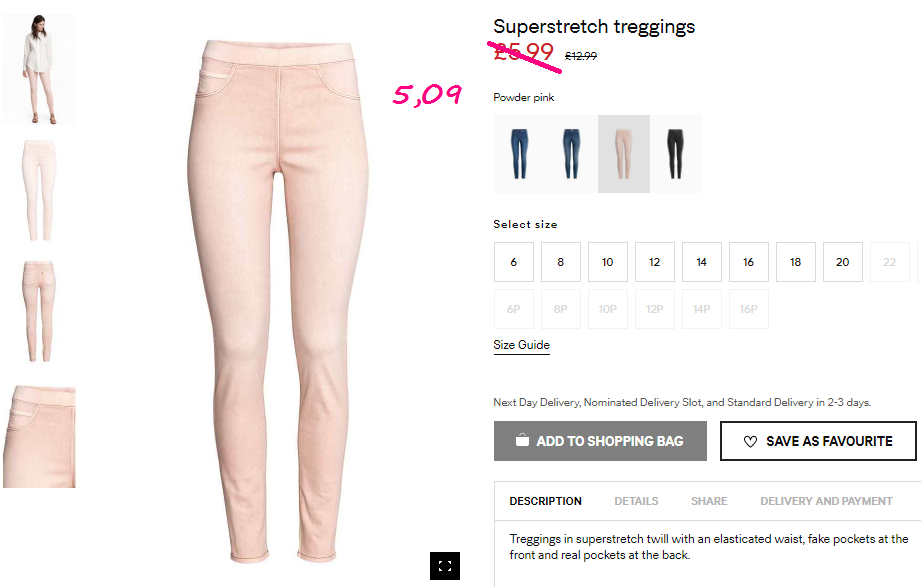Select size 20
This screenshot has width=921, height=587.
pos(843,262)
